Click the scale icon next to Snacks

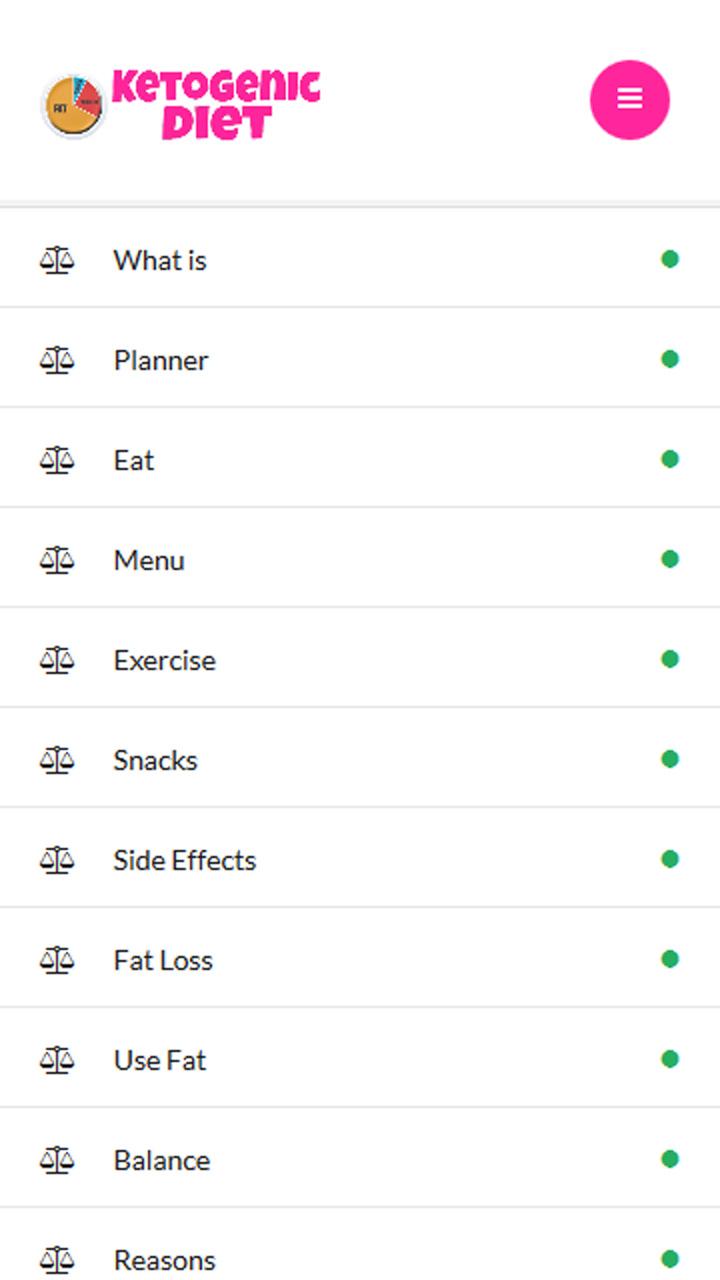(57, 760)
